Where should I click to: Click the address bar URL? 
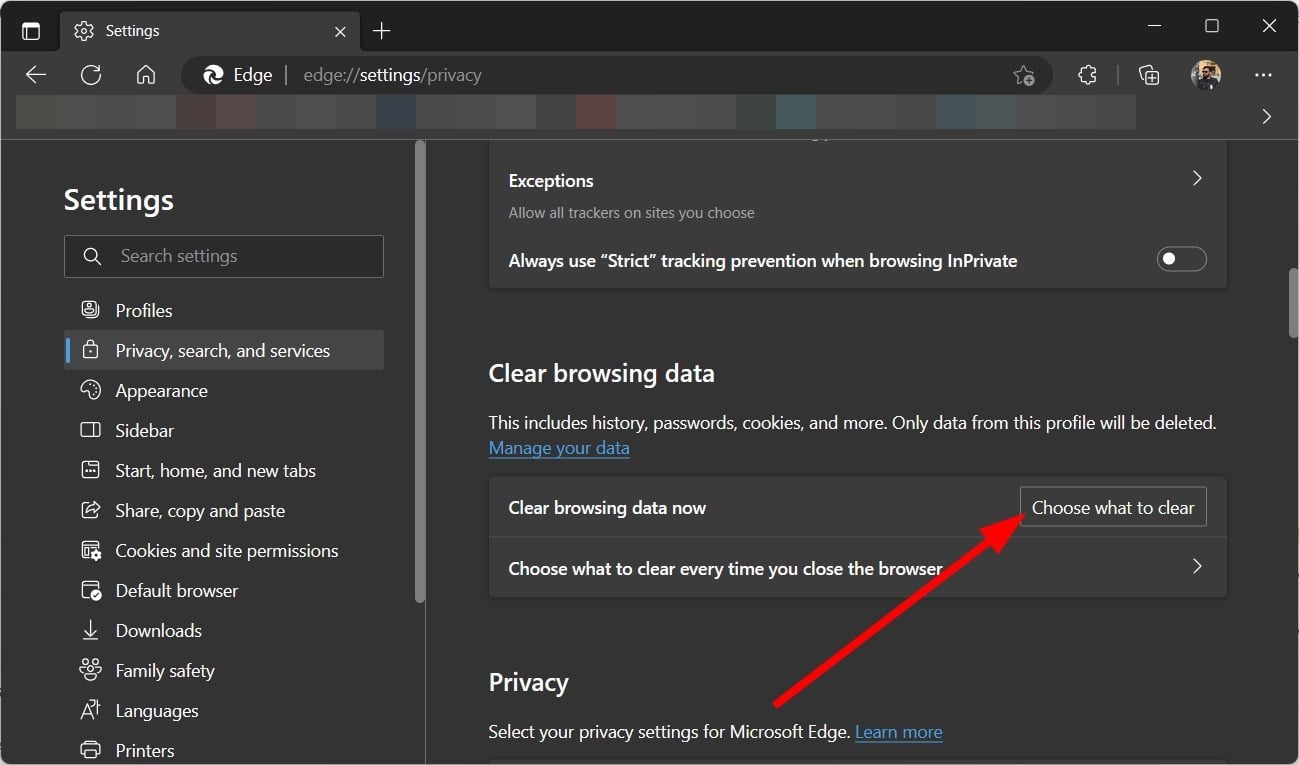pyautogui.click(x=392, y=75)
